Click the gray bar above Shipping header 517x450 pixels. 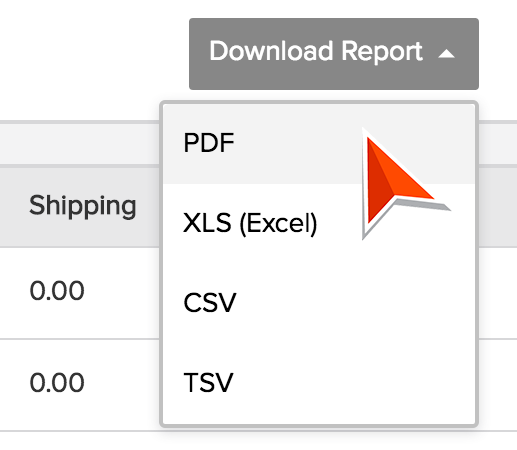click(80, 144)
